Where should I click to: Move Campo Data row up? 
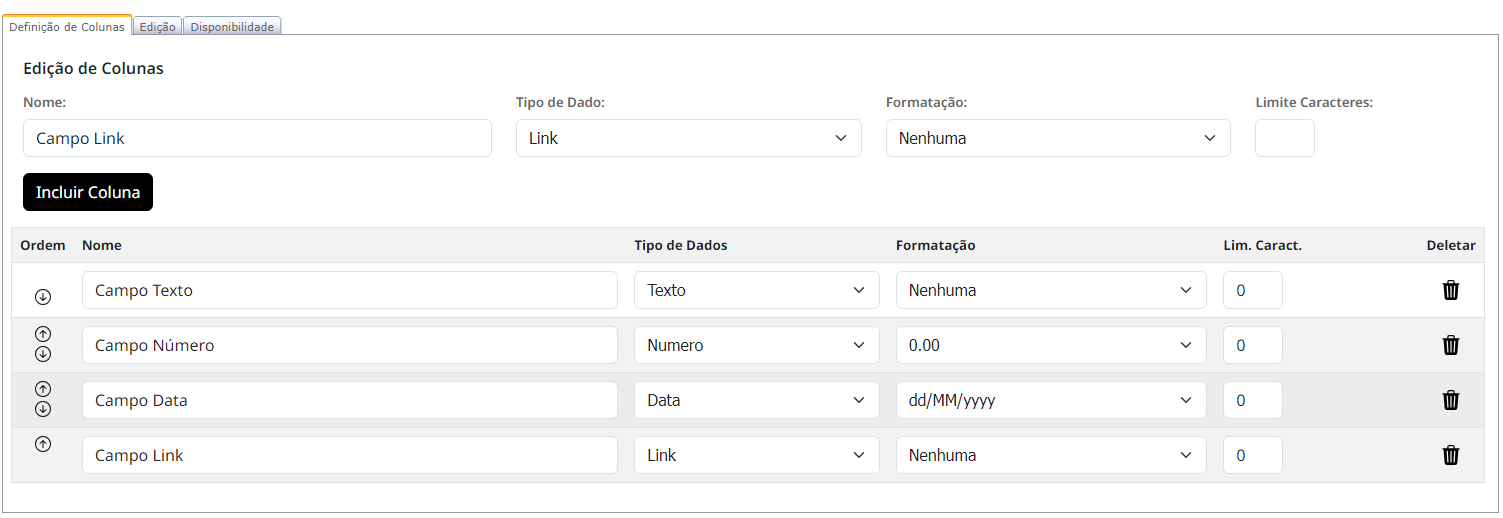[x=43, y=389]
